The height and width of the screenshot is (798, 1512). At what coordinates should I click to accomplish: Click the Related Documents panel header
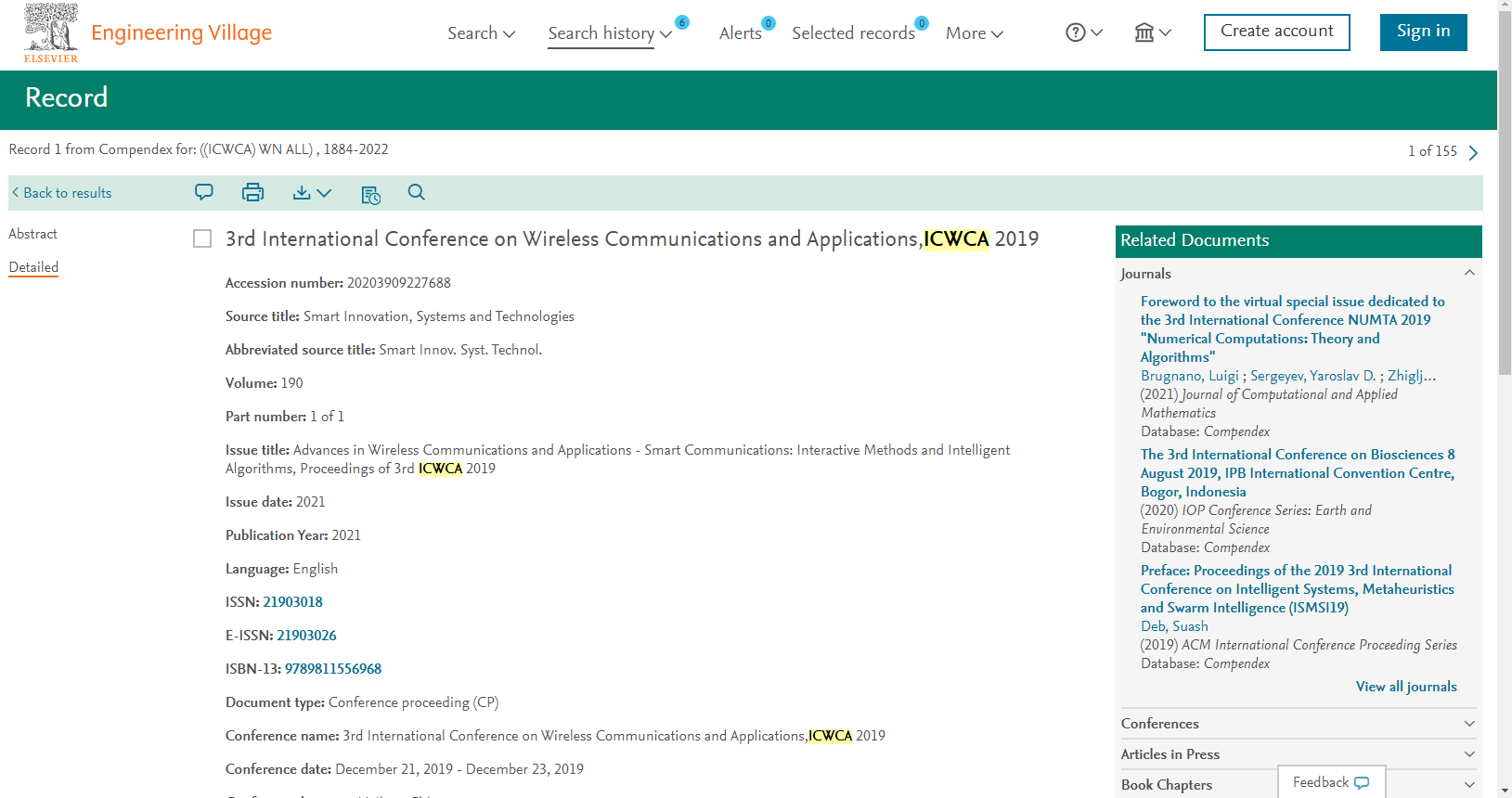1299,240
